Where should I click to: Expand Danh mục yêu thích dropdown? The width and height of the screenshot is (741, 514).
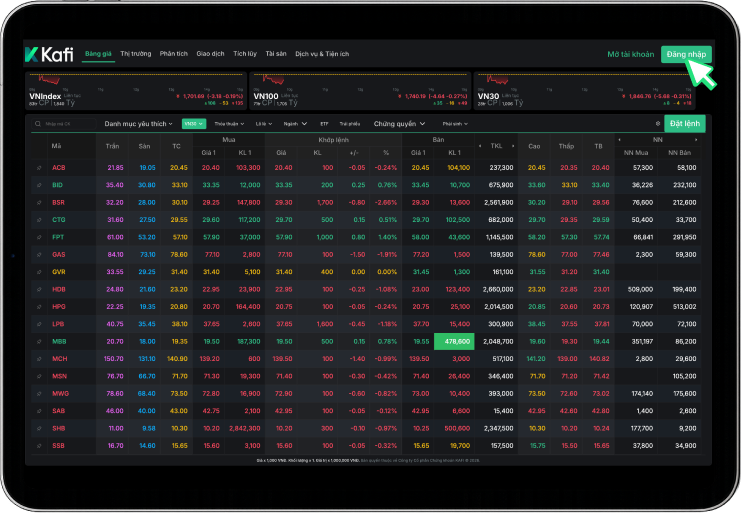tap(138, 124)
